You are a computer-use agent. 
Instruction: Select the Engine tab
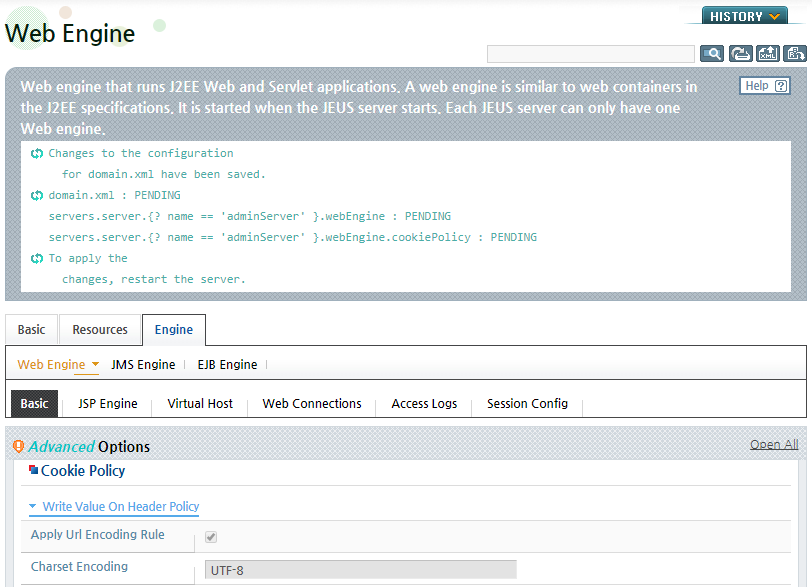coord(173,330)
